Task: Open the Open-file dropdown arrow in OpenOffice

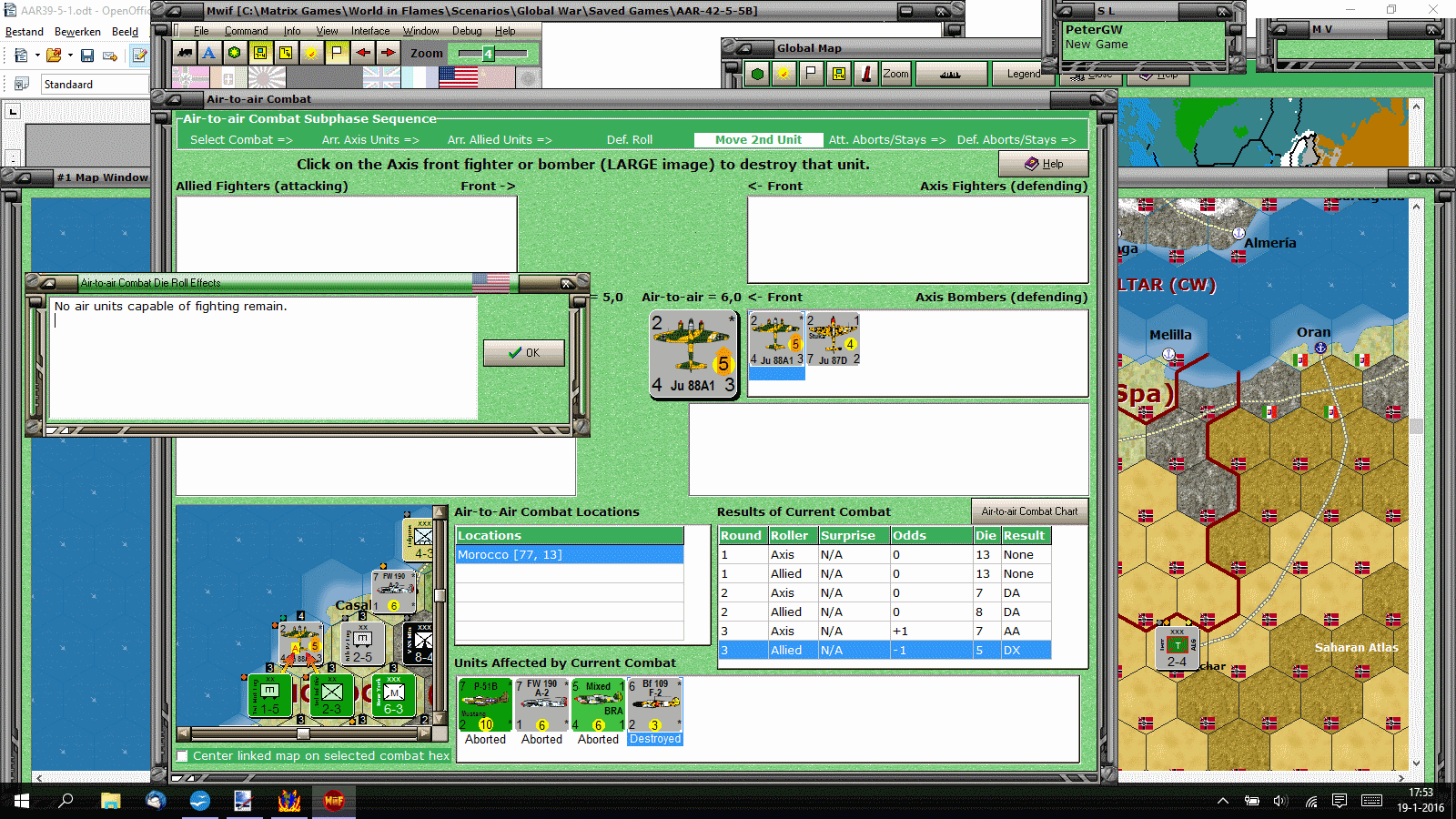Action: point(70,56)
